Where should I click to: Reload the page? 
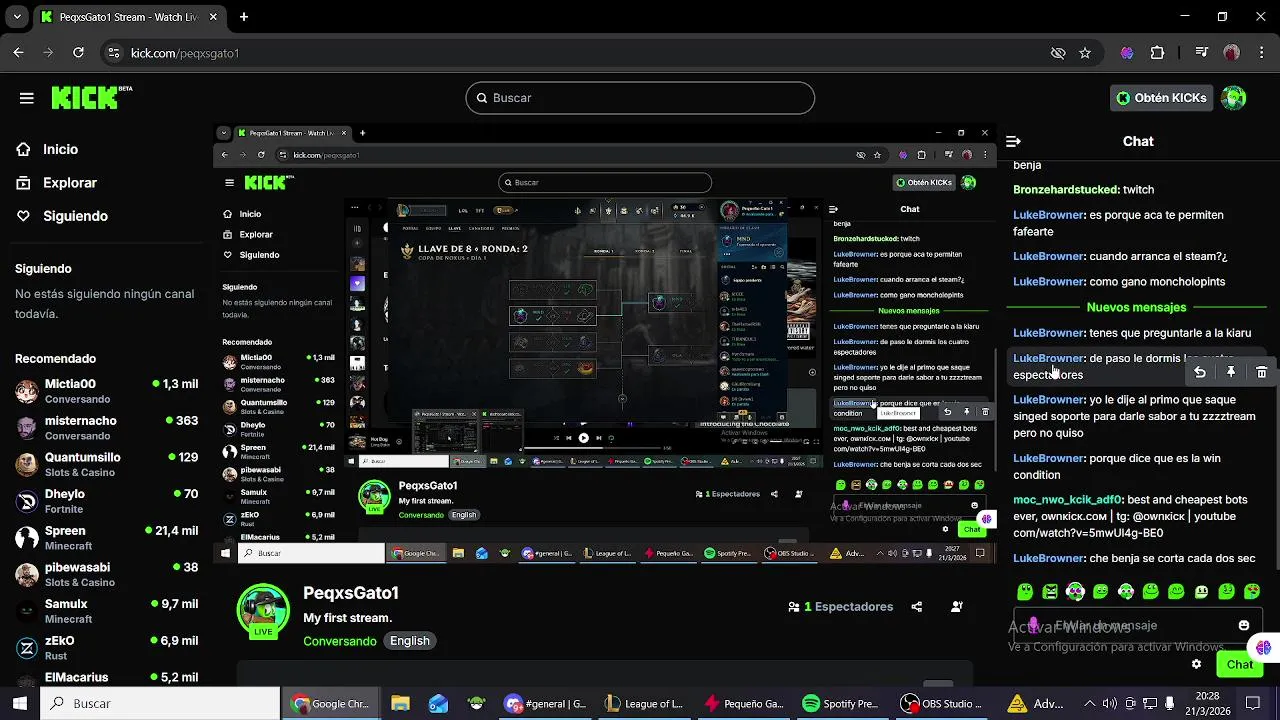(x=79, y=53)
